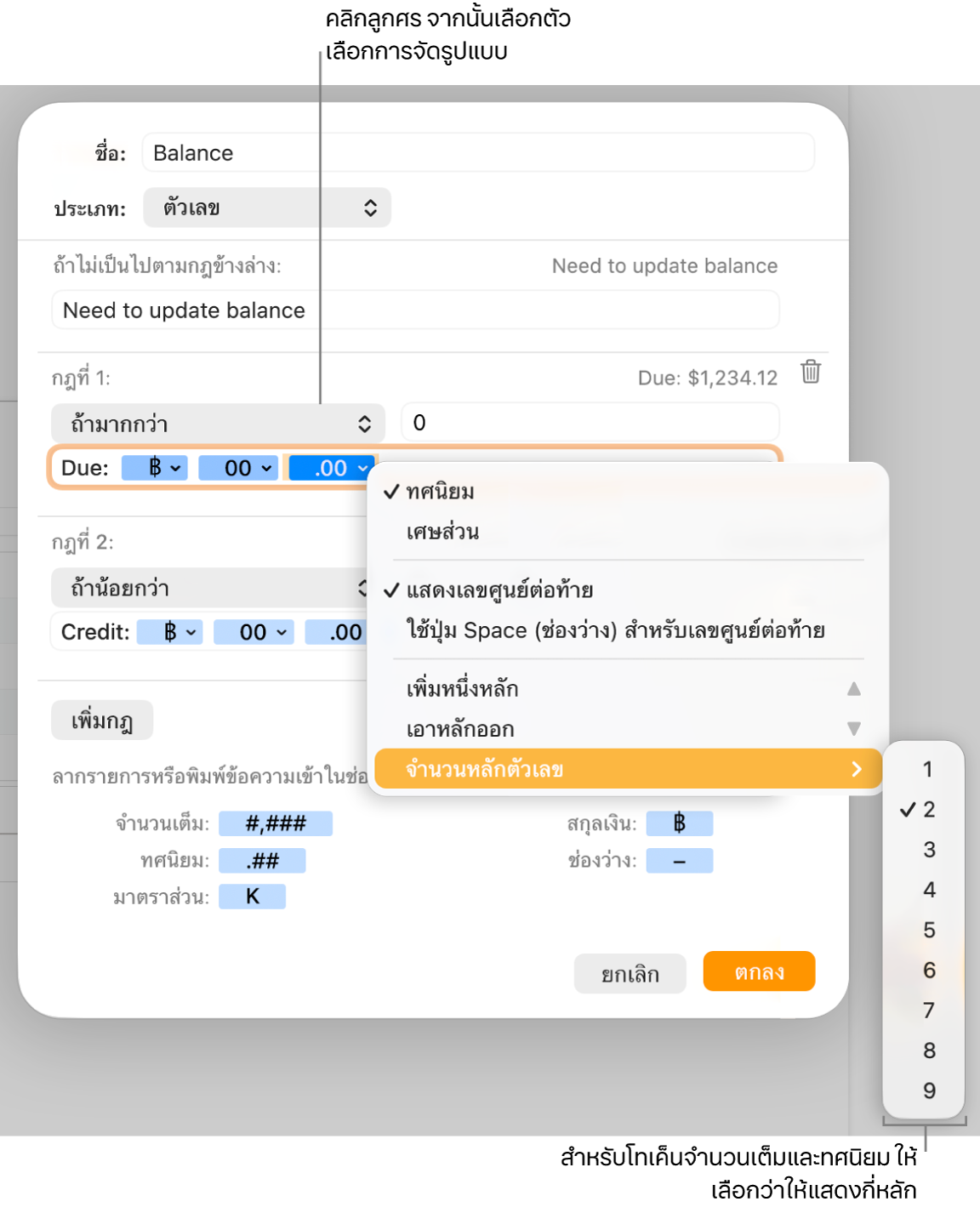Click the K scale token

coord(252,897)
